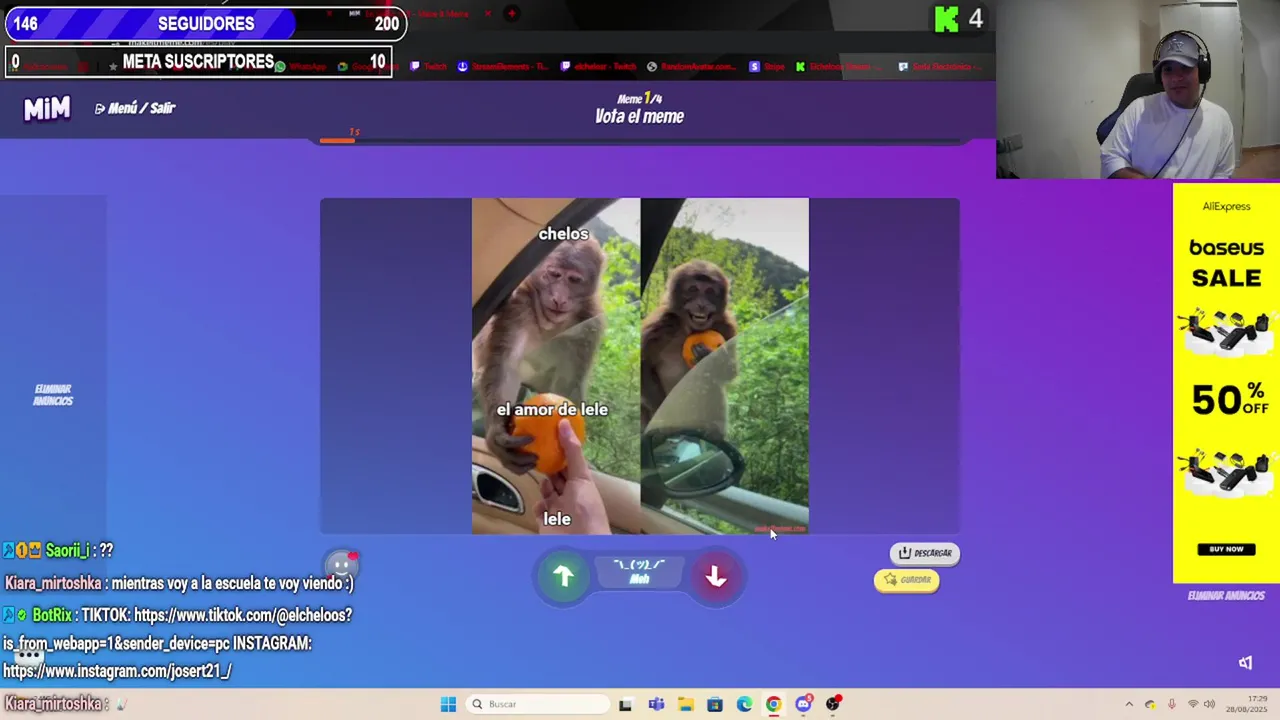Open the StreamElements bookmark
Viewport: 1280px width, 720px height.
click(x=502, y=67)
